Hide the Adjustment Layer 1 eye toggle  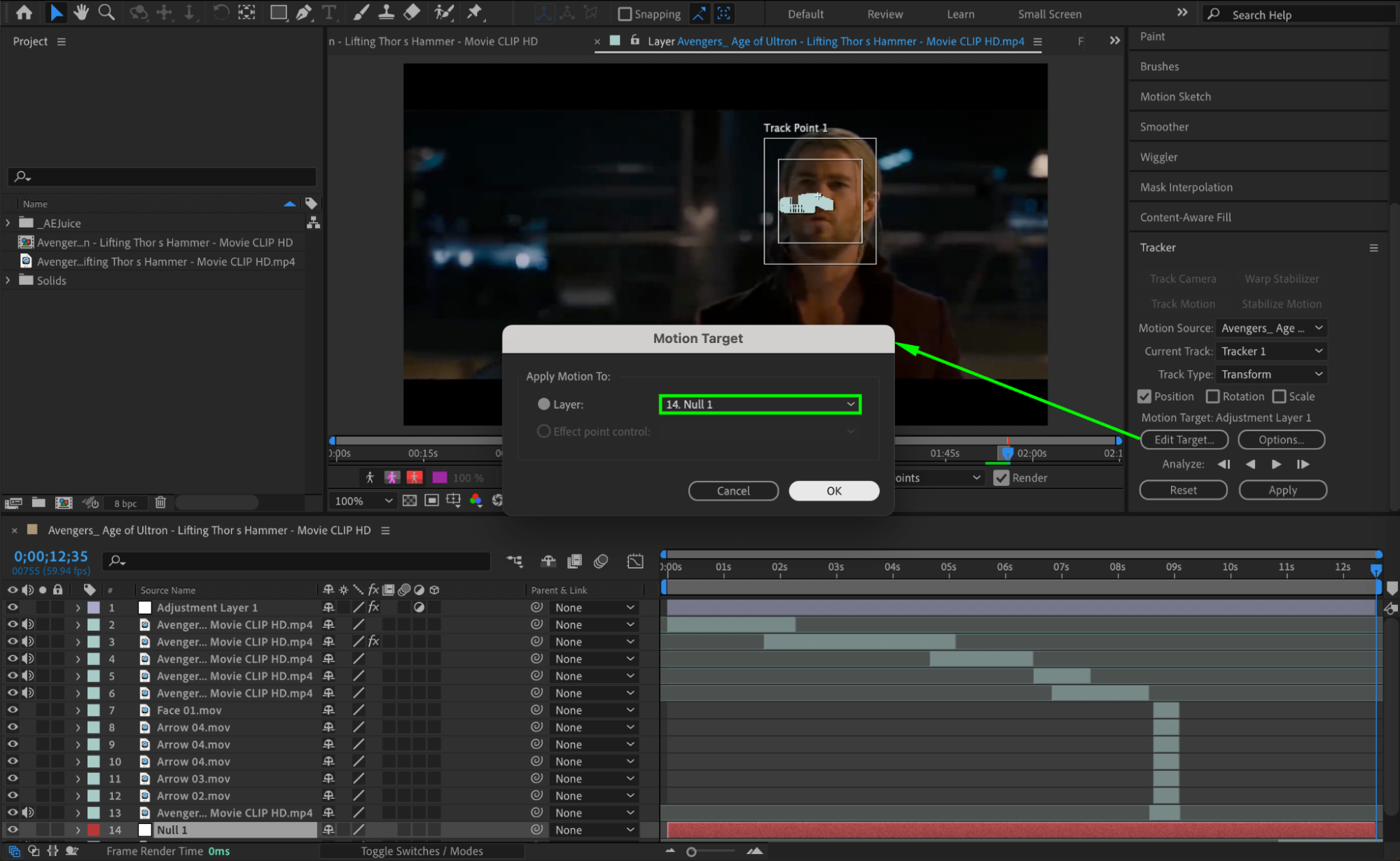click(x=13, y=608)
